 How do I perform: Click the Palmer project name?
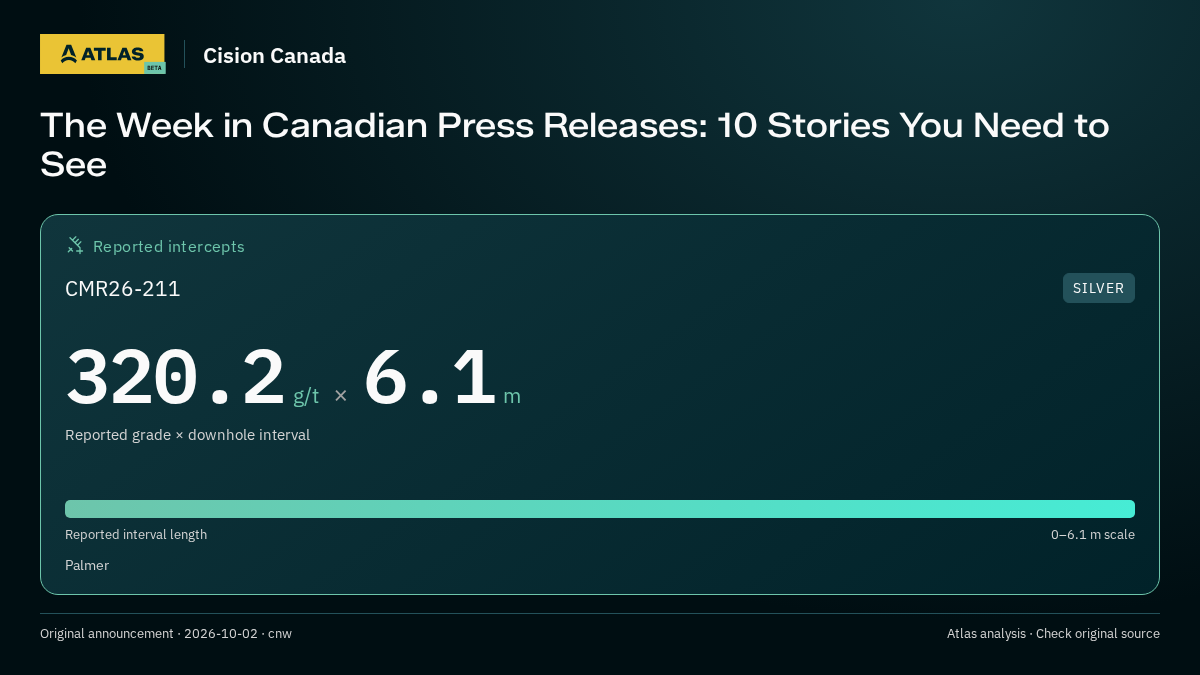(87, 566)
